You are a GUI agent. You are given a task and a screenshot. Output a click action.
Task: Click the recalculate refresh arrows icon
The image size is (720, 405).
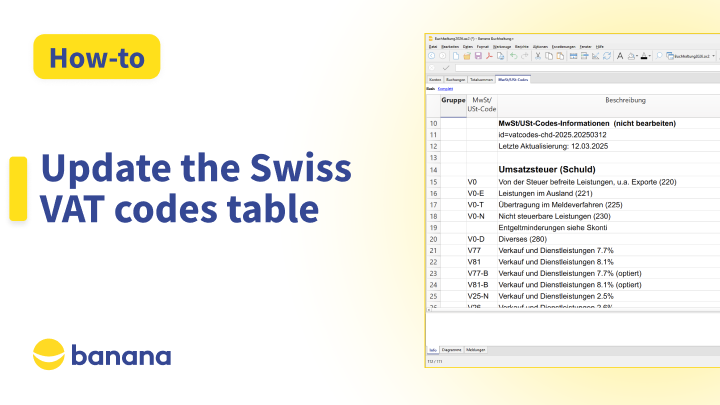point(607,56)
